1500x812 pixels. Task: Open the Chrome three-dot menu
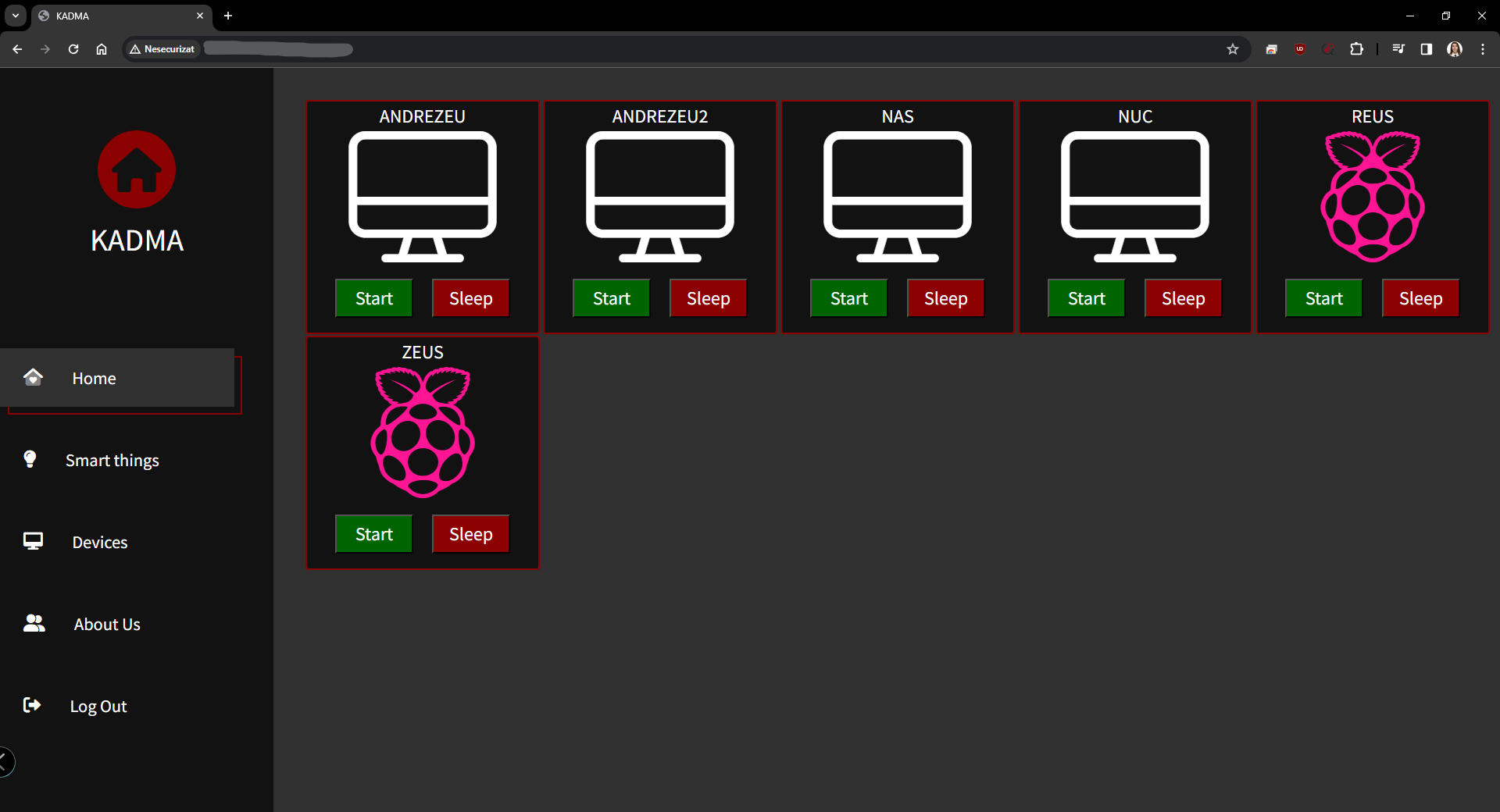click(1483, 49)
